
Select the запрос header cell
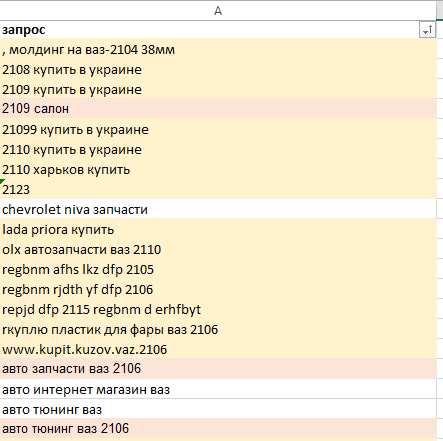[218, 30]
